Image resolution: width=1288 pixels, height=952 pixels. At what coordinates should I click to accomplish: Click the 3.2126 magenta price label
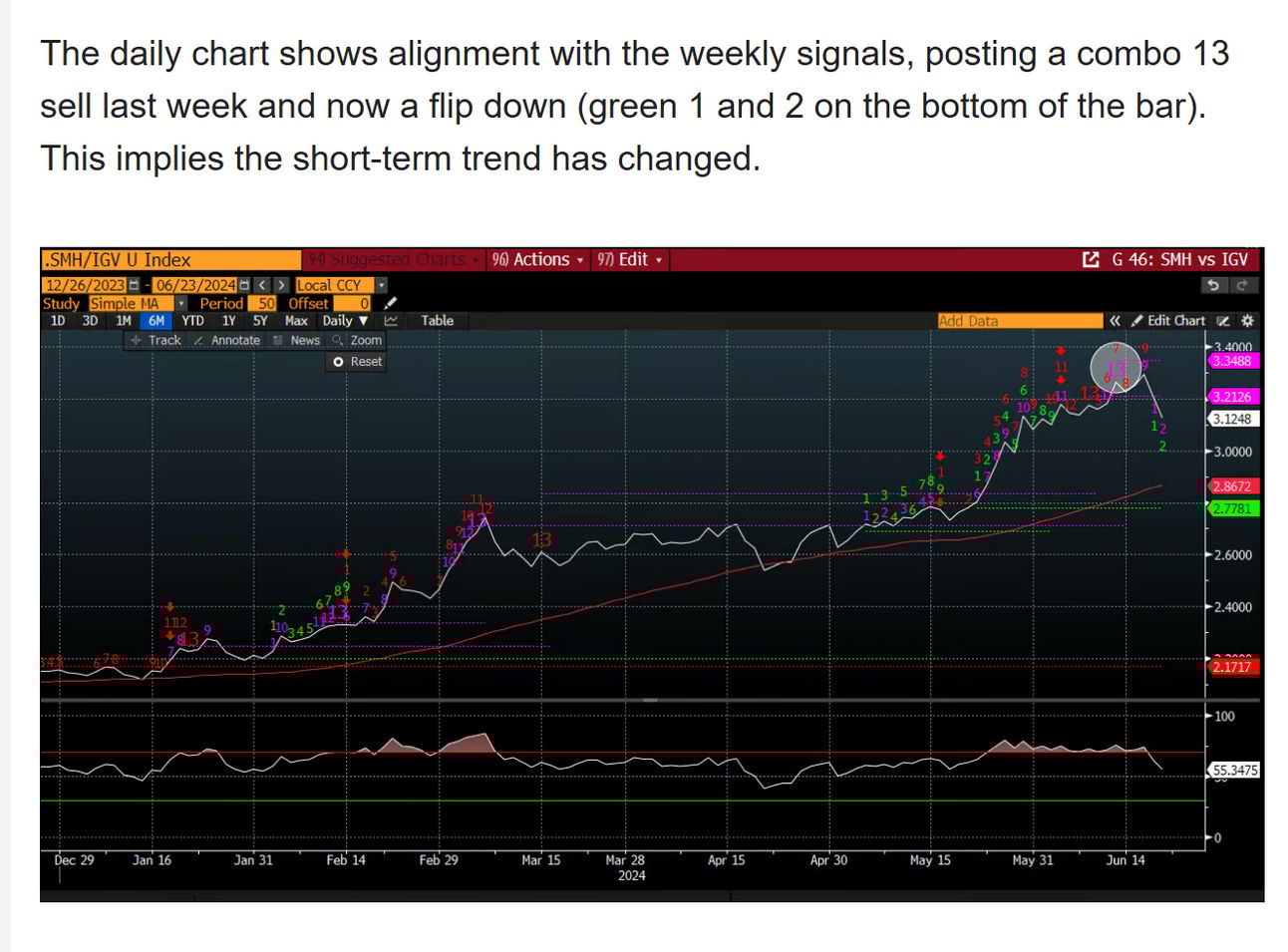point(1231,397)
